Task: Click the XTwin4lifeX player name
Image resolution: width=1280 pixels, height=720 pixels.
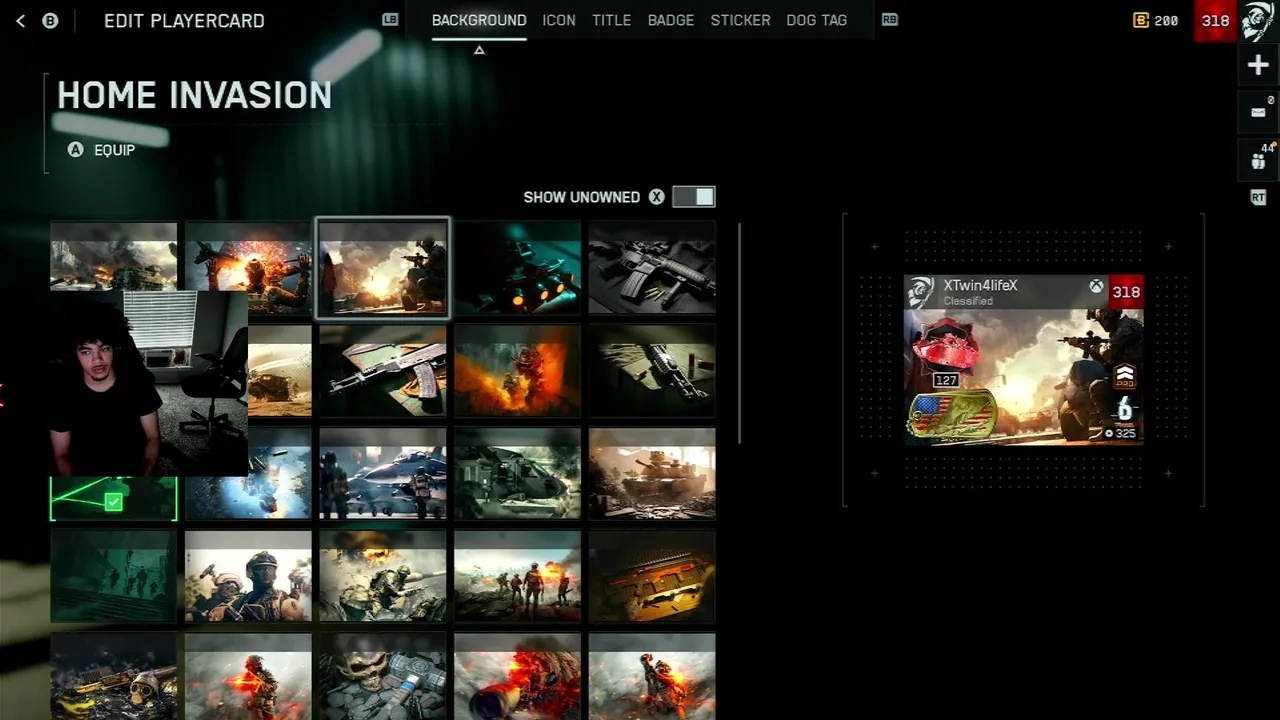Action: pos(980,285)
